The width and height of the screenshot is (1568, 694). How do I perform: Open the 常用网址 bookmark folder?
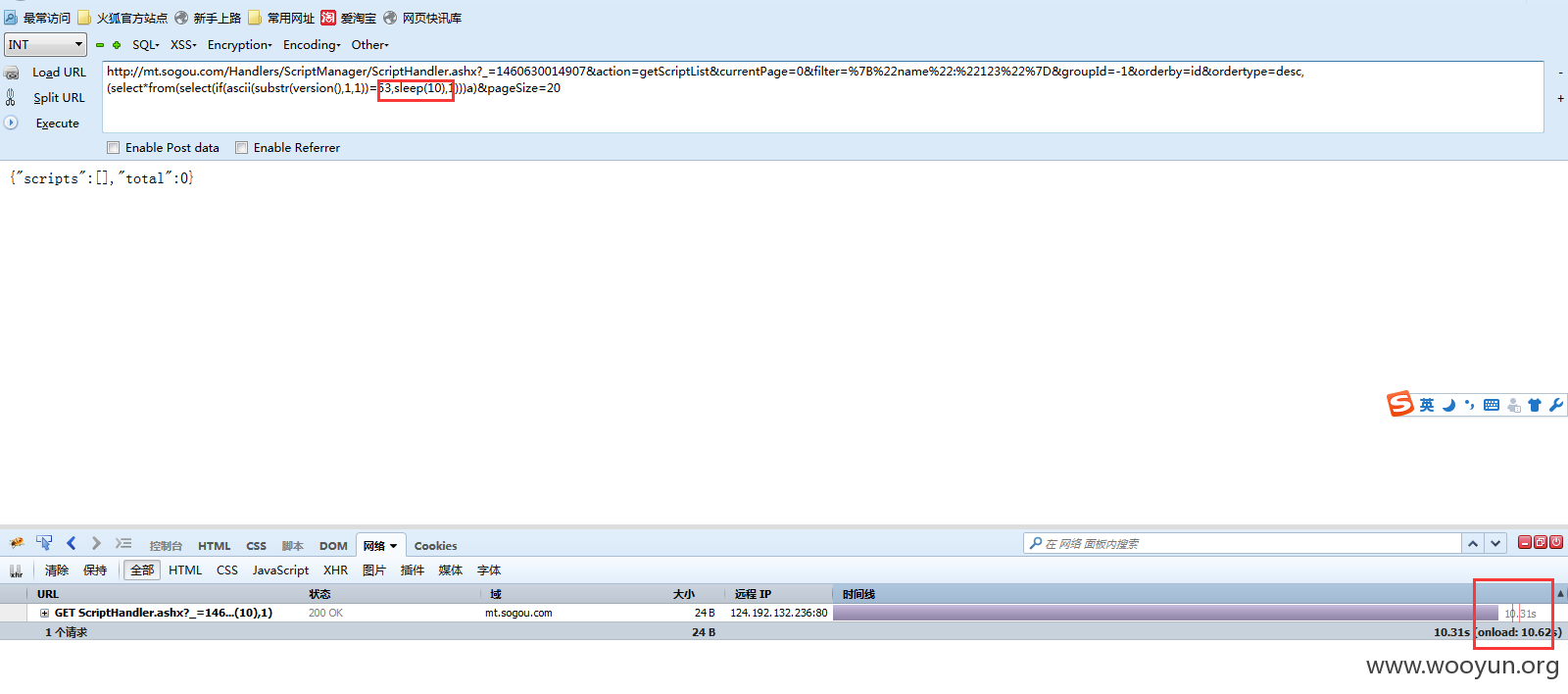point(281,18)
